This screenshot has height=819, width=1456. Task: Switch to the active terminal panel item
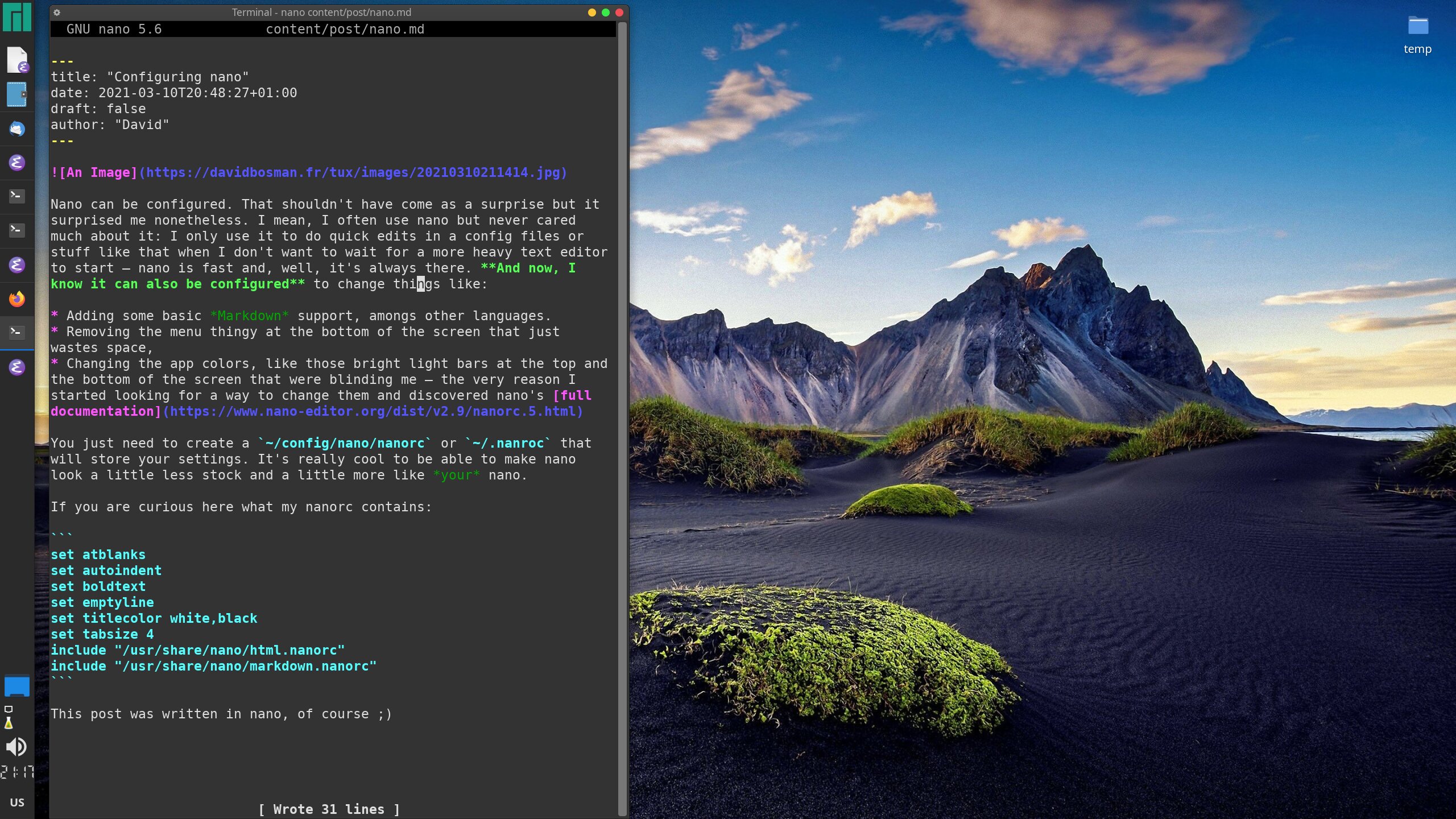tap(16, 332)
